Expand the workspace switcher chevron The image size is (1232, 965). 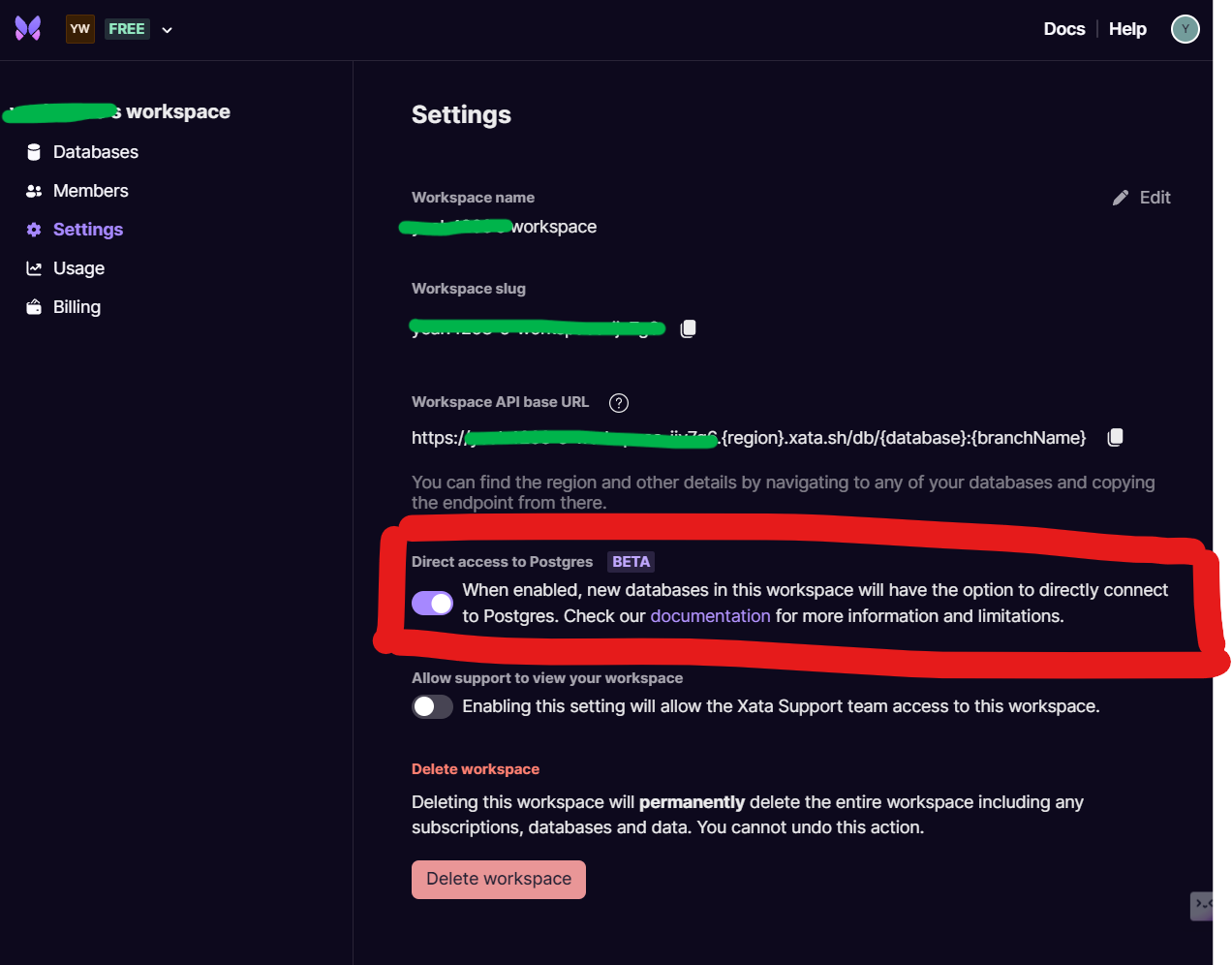167,30
